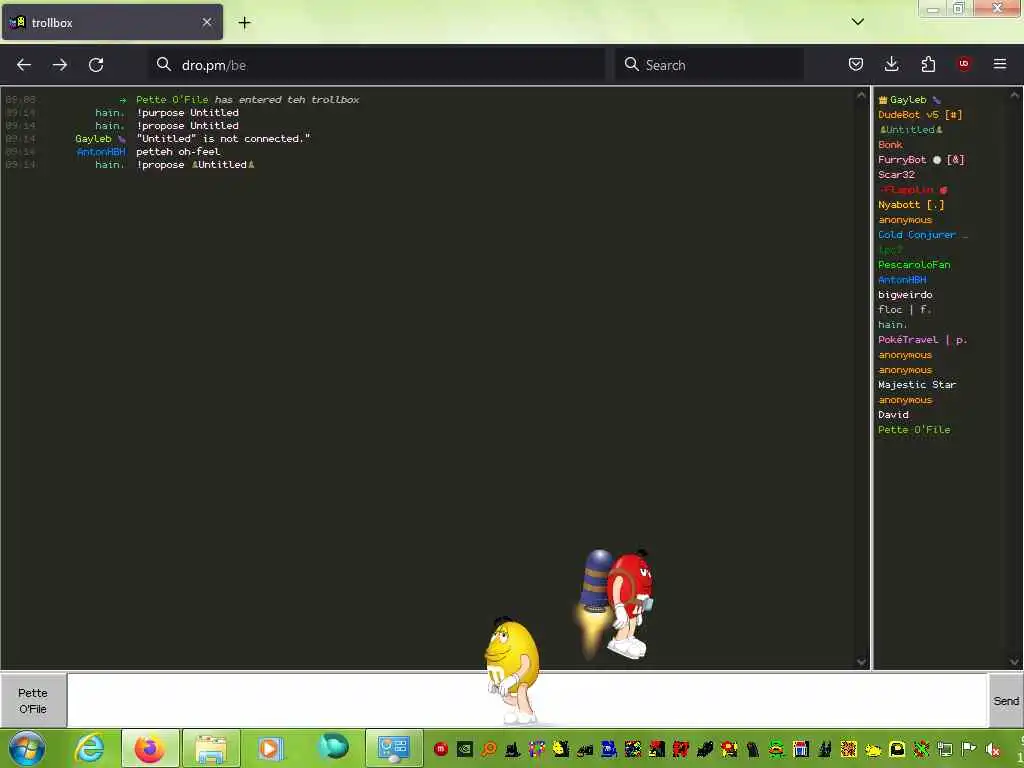Select DudeBot v5 in the user list

point(920,115)
